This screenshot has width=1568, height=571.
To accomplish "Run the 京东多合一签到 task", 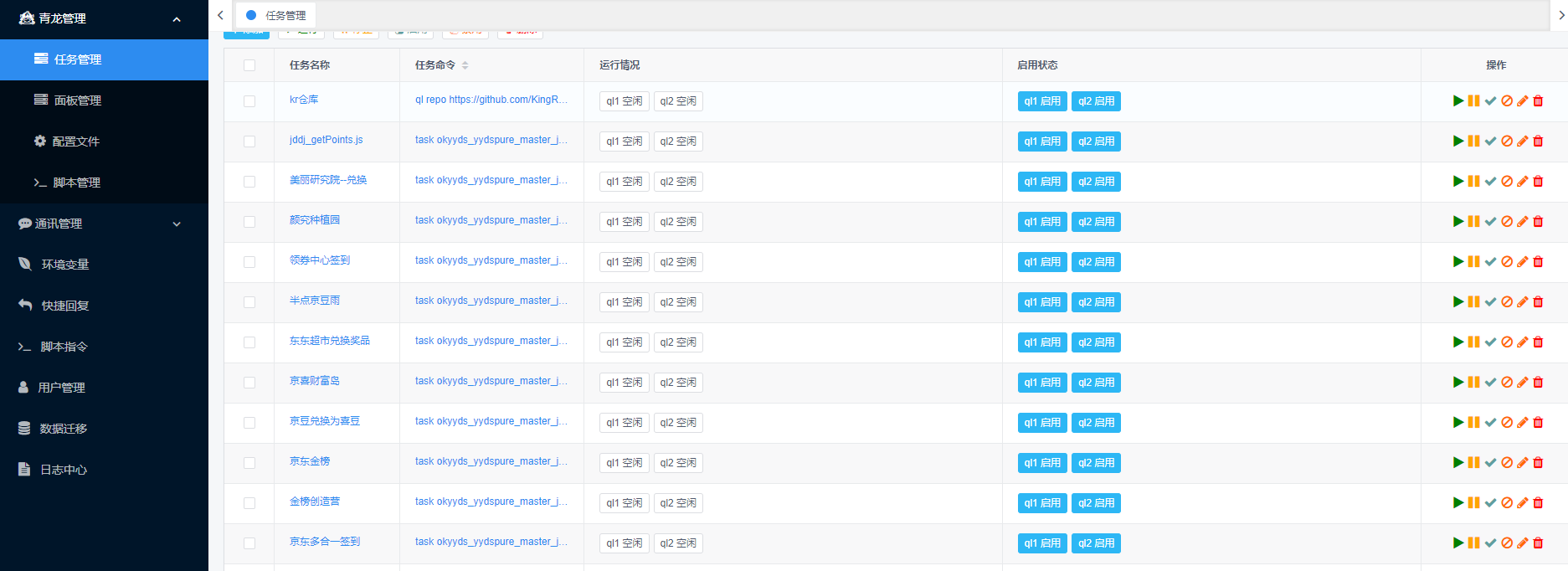I will click(x=1458, y=543).
